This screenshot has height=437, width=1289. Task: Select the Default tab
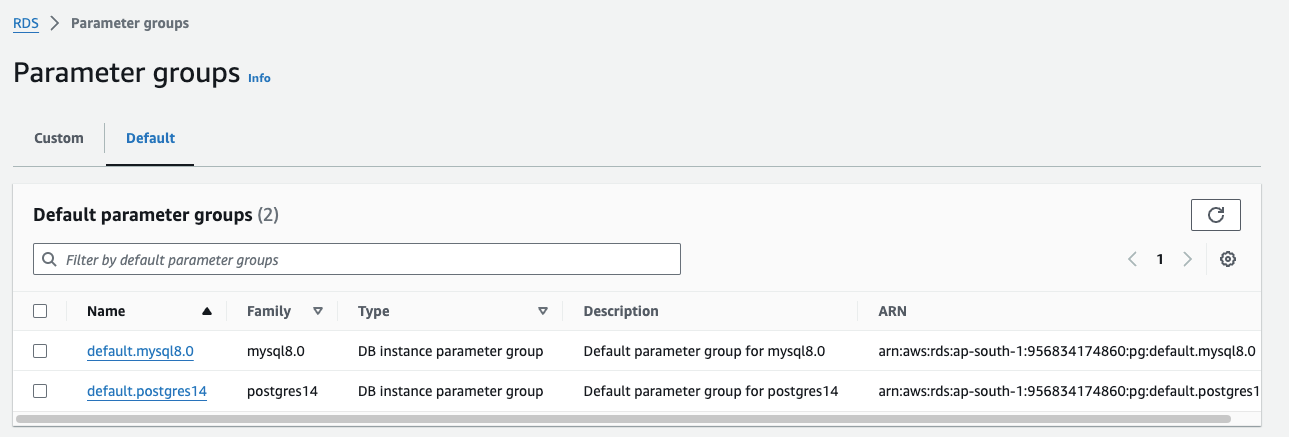click(150, 138)
